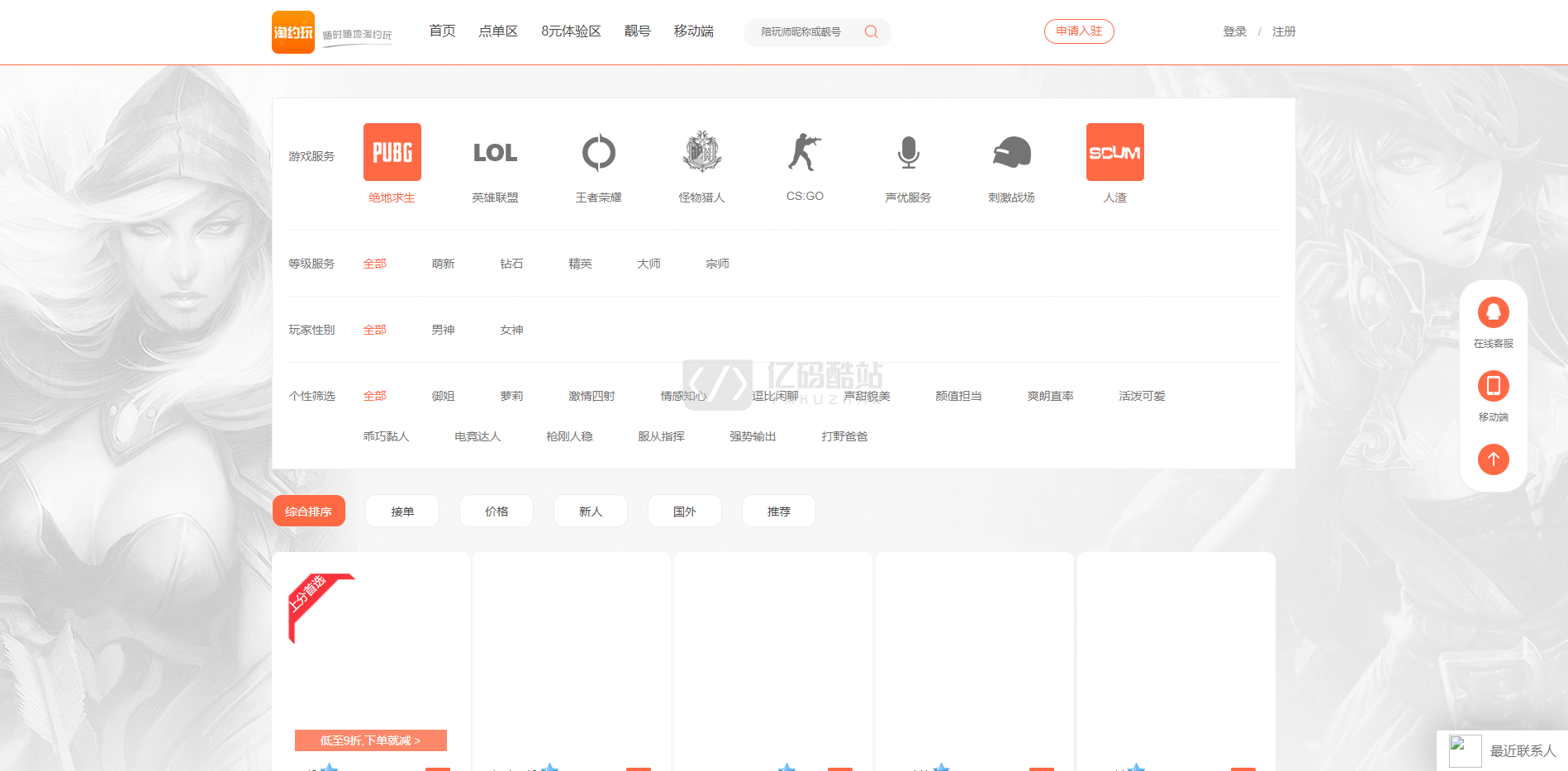Filter level by 精英
1568x771 pixels.
[x=581, y=264]
